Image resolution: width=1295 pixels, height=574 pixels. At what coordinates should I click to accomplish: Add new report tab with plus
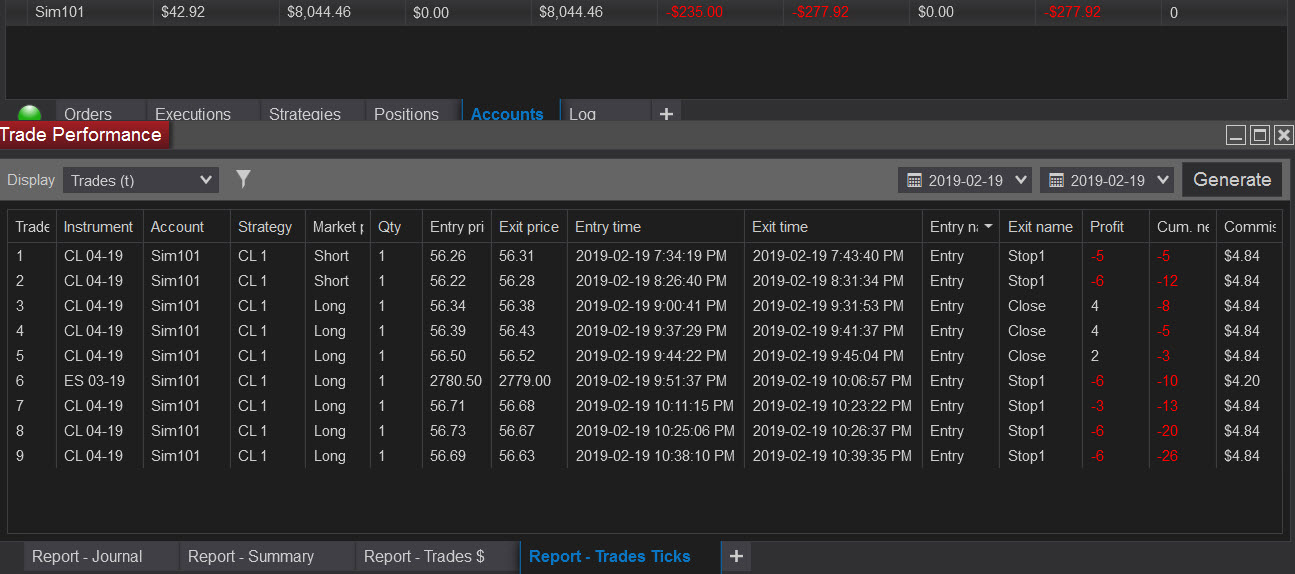[x=736, y=556]
